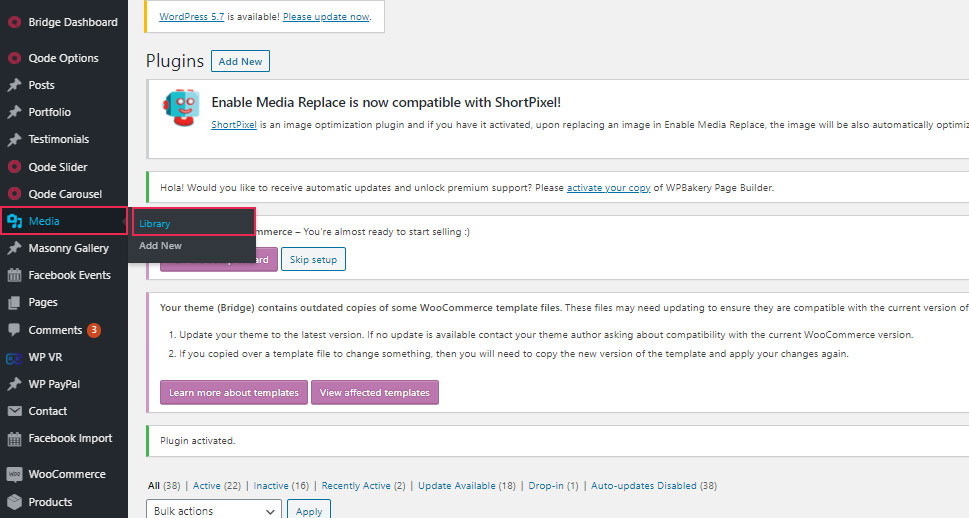The height and width of the screenshot is (518, 969).
Task: Click the WooCommerce woo icon
Action: click(14, 474)
